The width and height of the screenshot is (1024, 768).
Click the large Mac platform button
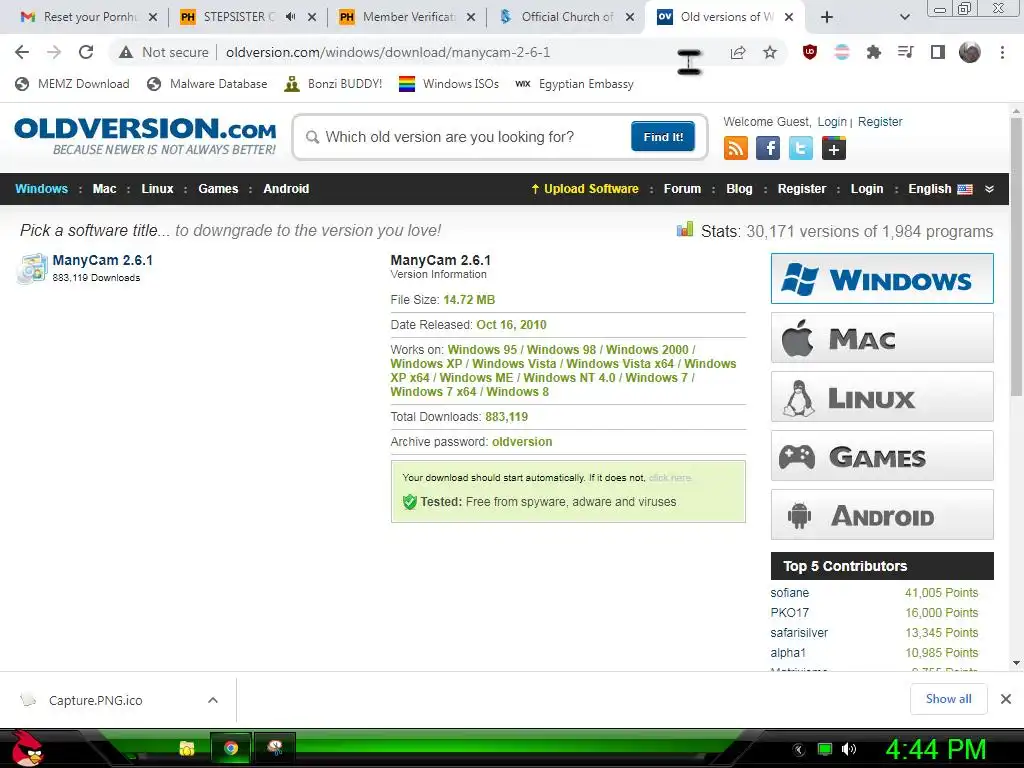click(x=882, y=338)
